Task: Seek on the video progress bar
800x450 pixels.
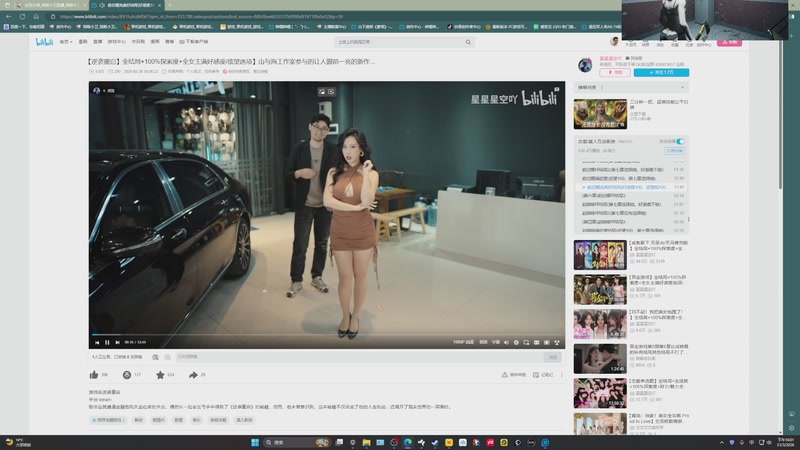Action: (327, 335)
